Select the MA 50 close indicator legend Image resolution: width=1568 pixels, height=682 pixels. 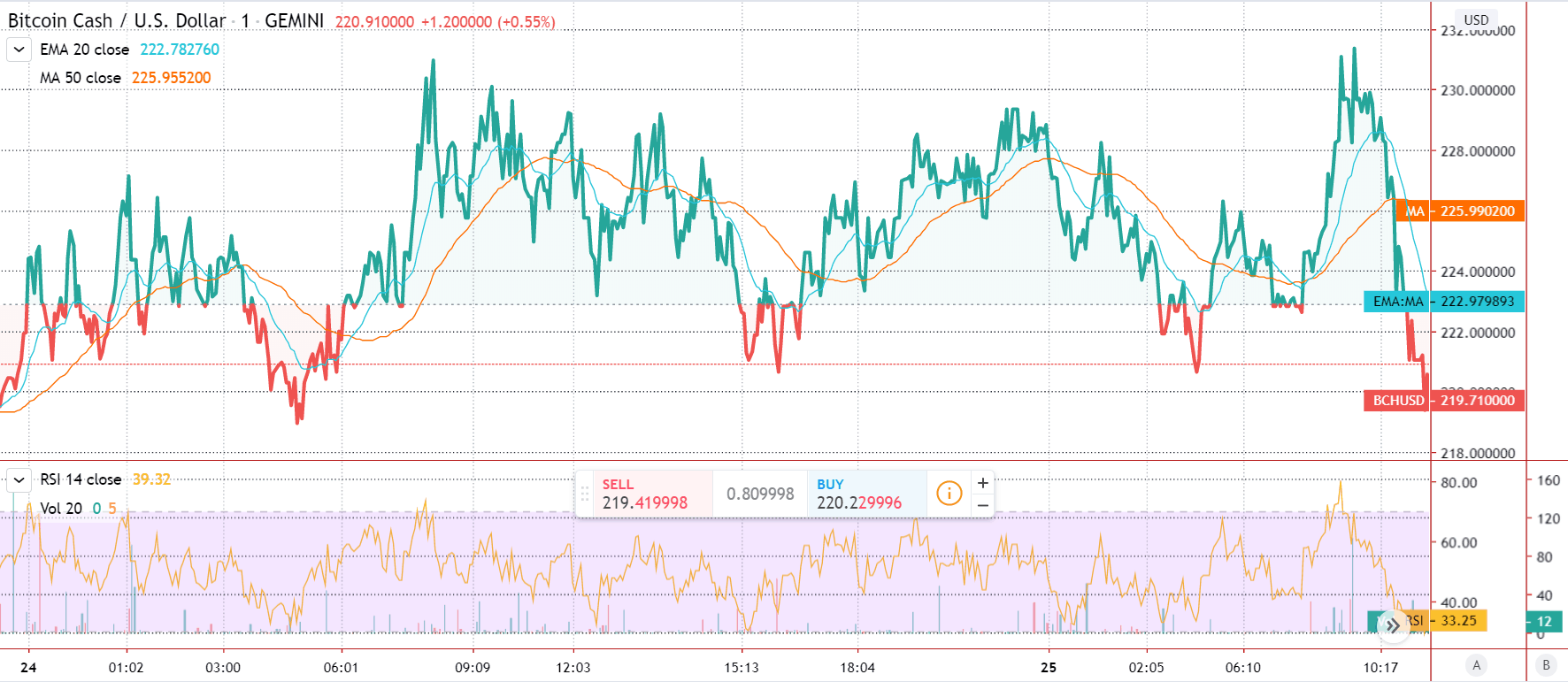[81, 78]
